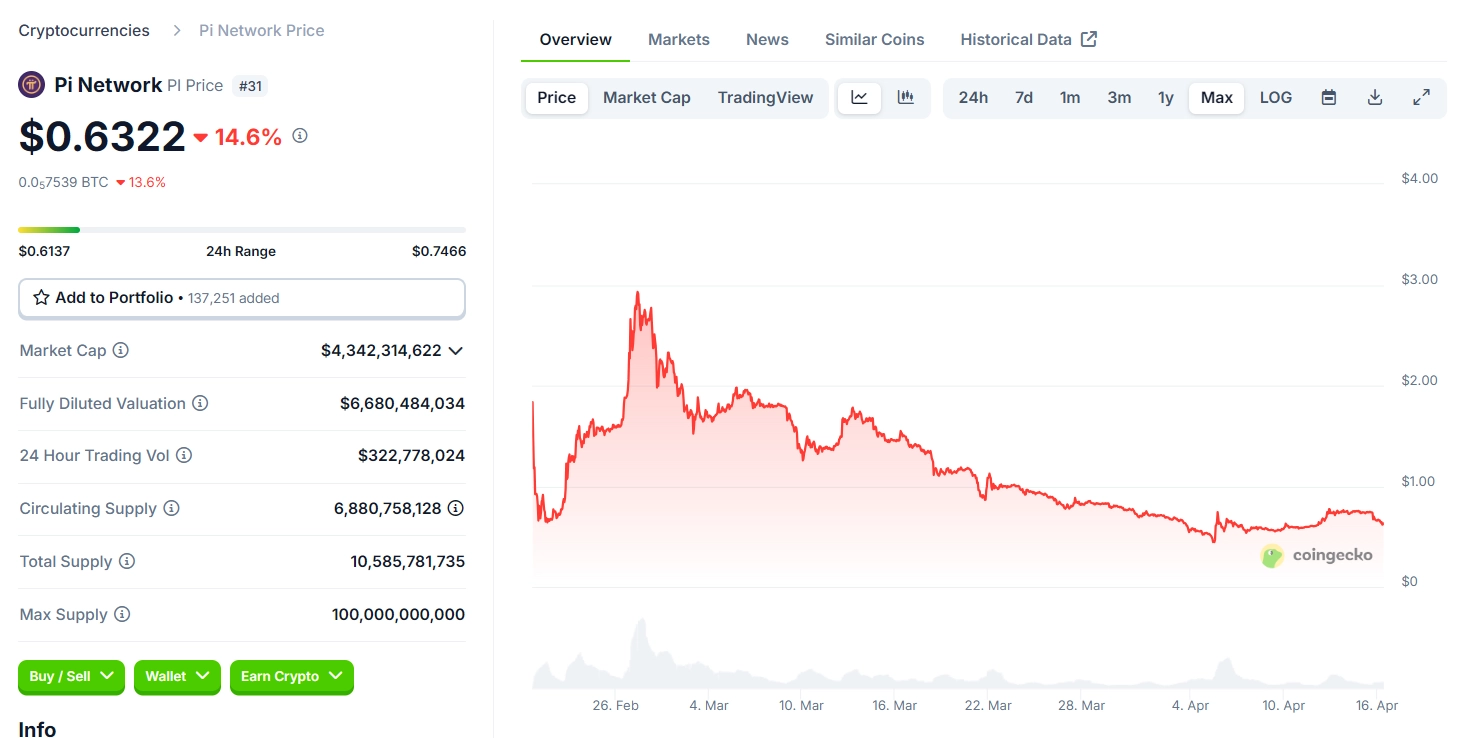Click the Pi Network coin logo
This screenshot has width=1467, height=738.
point(31,85)
